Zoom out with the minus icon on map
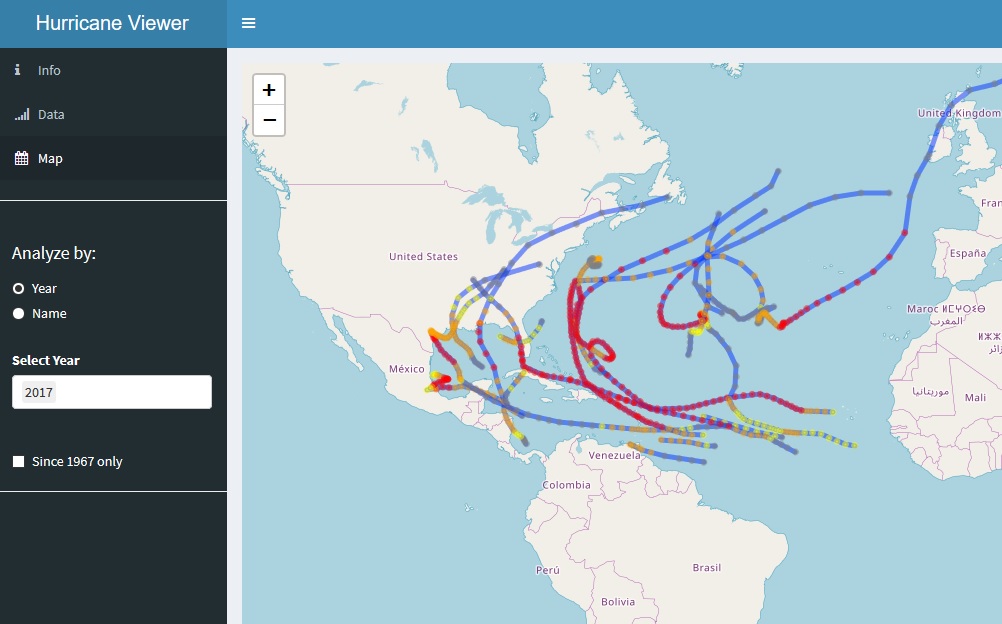Viewport: 1002px width, 624px height. point(268,120)
